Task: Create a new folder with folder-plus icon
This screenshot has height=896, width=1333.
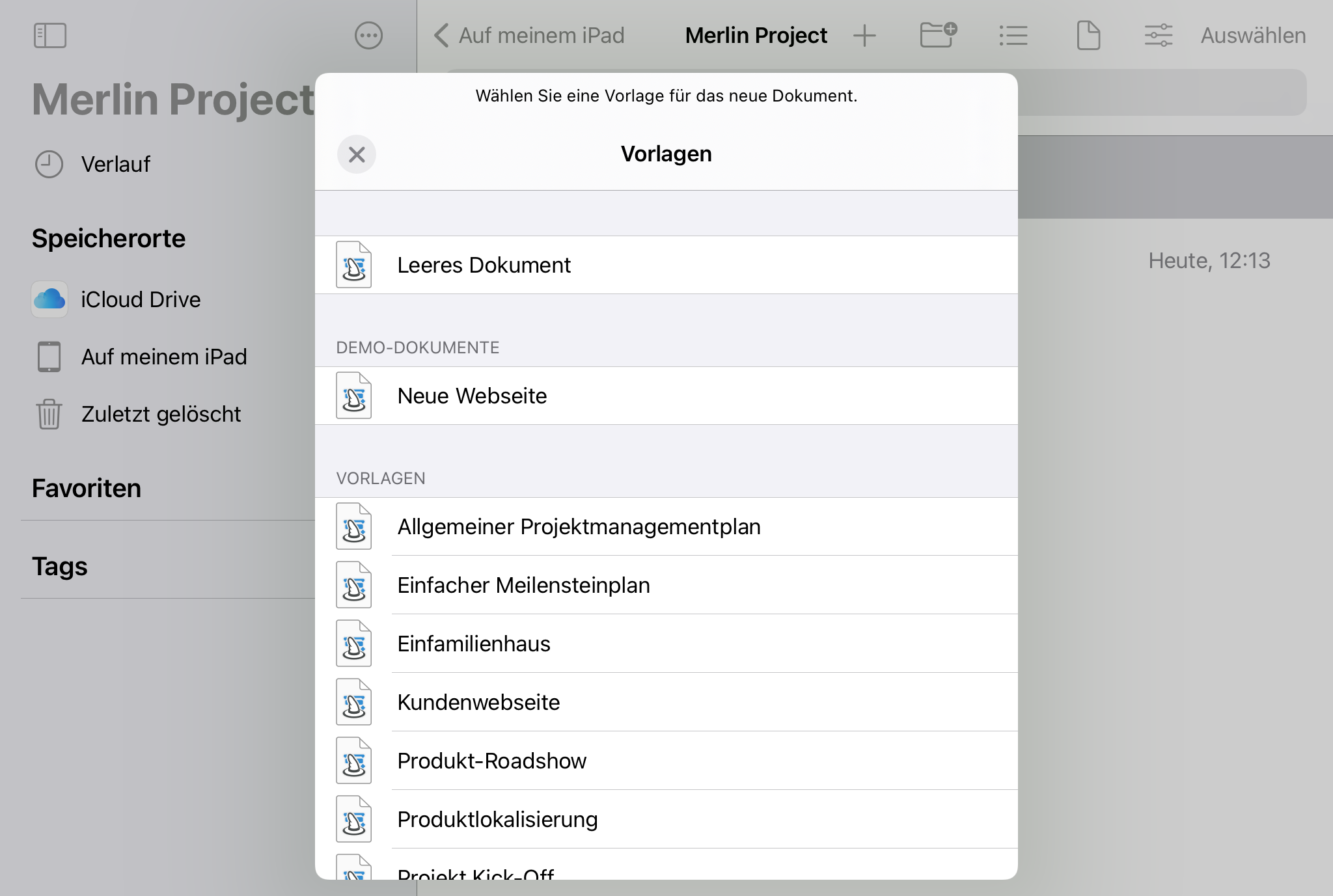Action: 938,35
